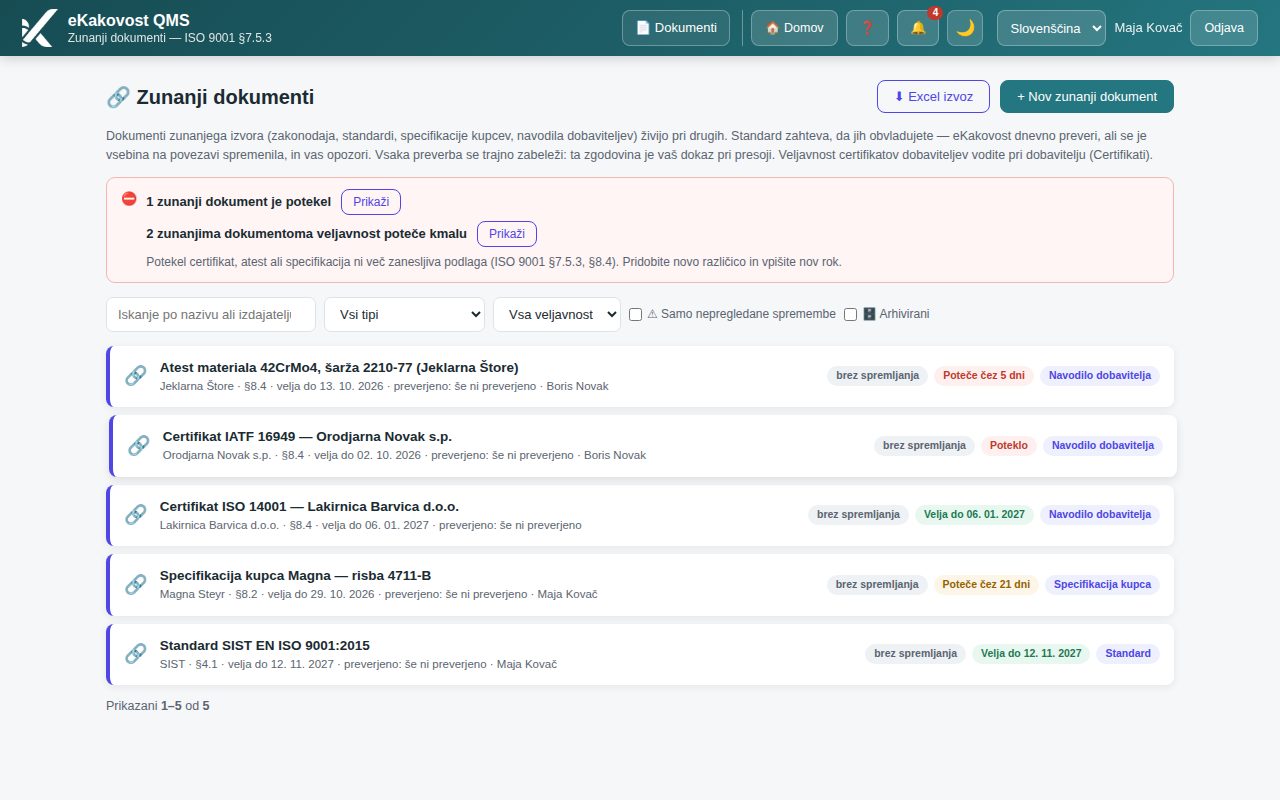This screenshot has width=1280, height=800.
Task: Tick the Arhivirani checkbox
Action: pos(851,314)
